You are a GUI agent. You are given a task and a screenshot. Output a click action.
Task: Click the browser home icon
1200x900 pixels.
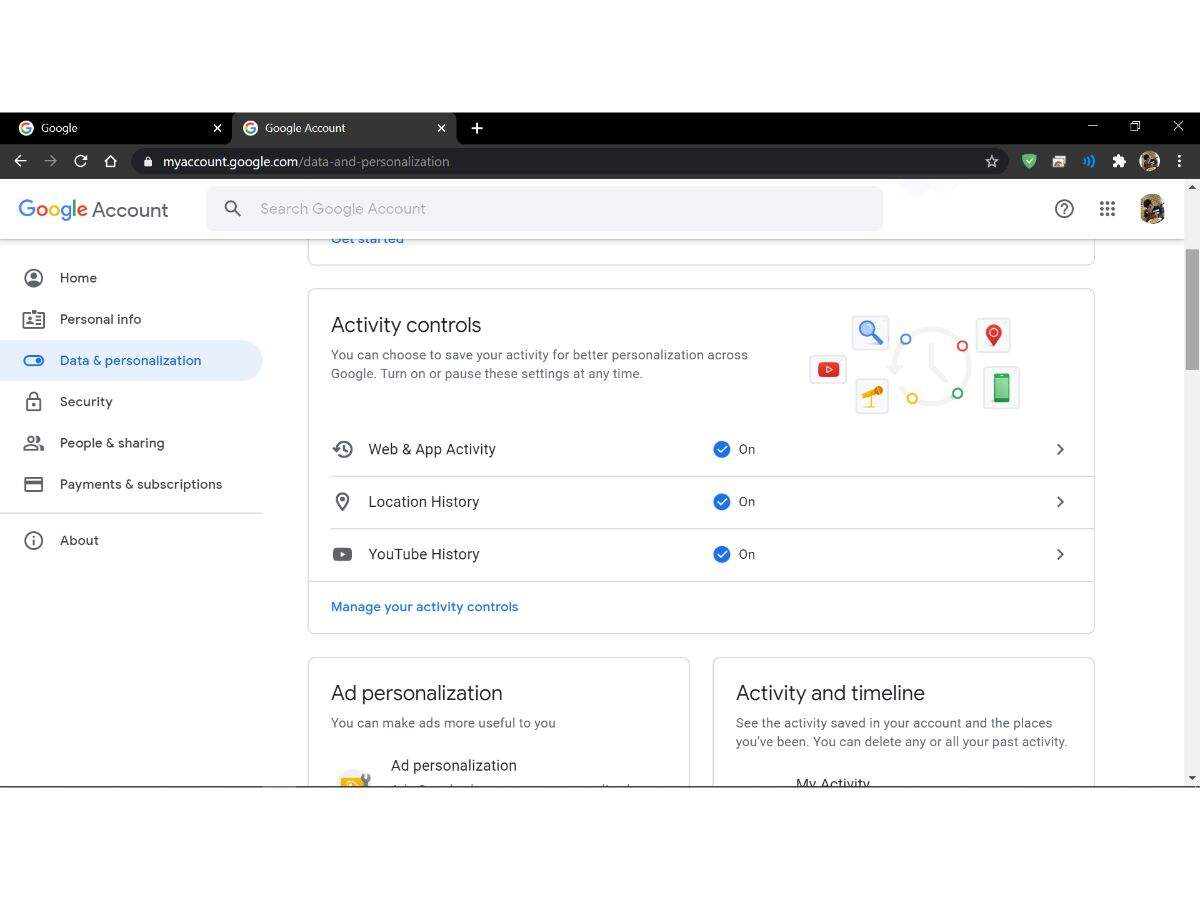click(111, 161)
